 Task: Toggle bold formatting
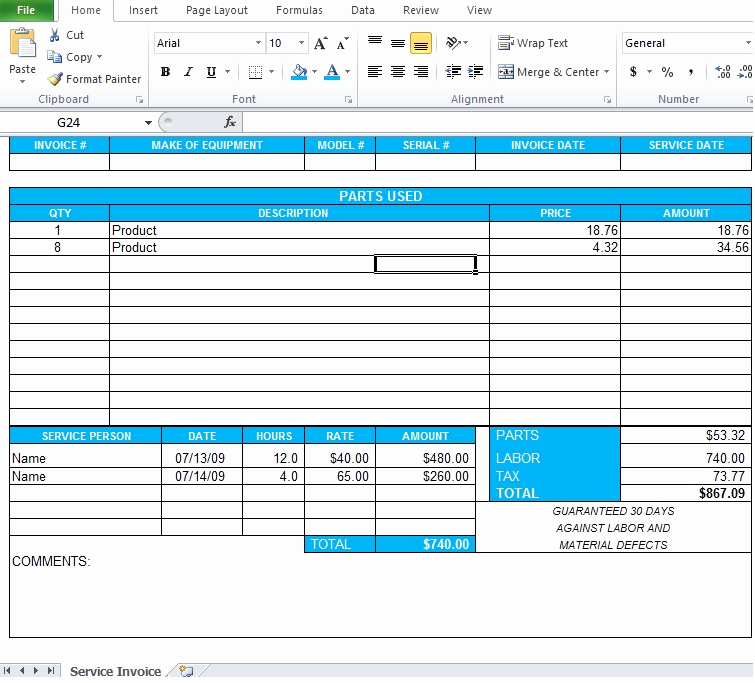click(165, 72)
